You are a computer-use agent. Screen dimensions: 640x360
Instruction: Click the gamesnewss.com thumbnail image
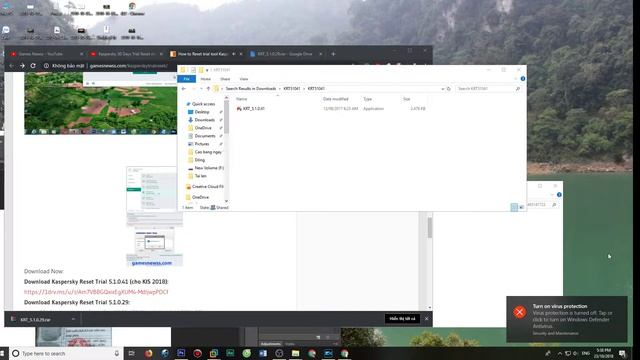click(154, 216)
